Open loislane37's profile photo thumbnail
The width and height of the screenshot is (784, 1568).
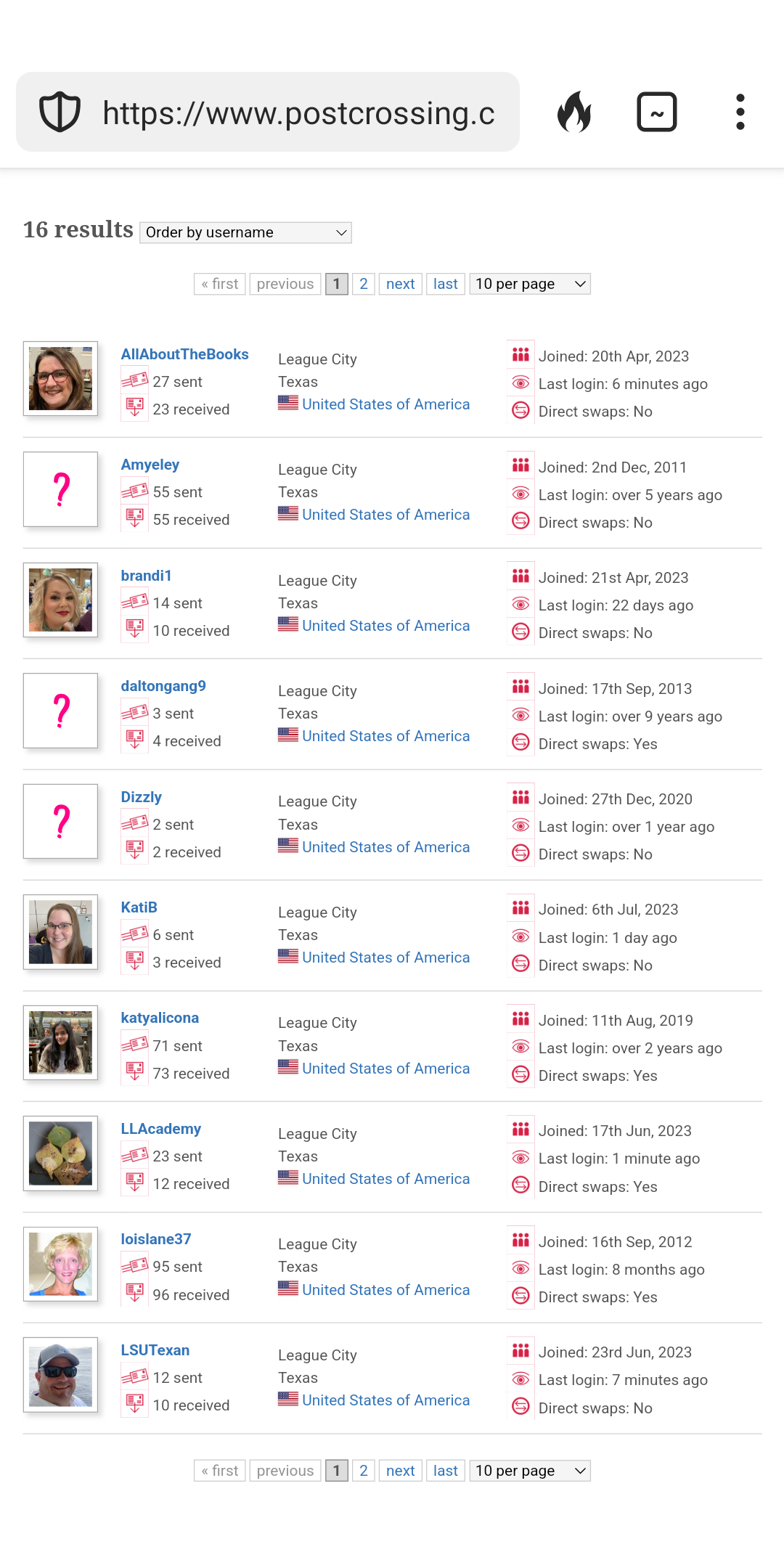point(60,1264)
